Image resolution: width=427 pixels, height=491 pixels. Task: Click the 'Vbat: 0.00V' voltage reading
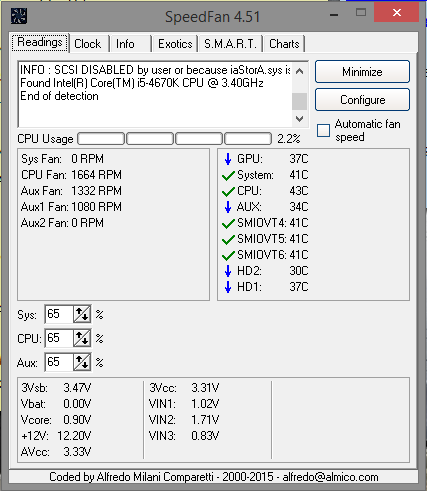pyautogui.click(x=56, y=404)
